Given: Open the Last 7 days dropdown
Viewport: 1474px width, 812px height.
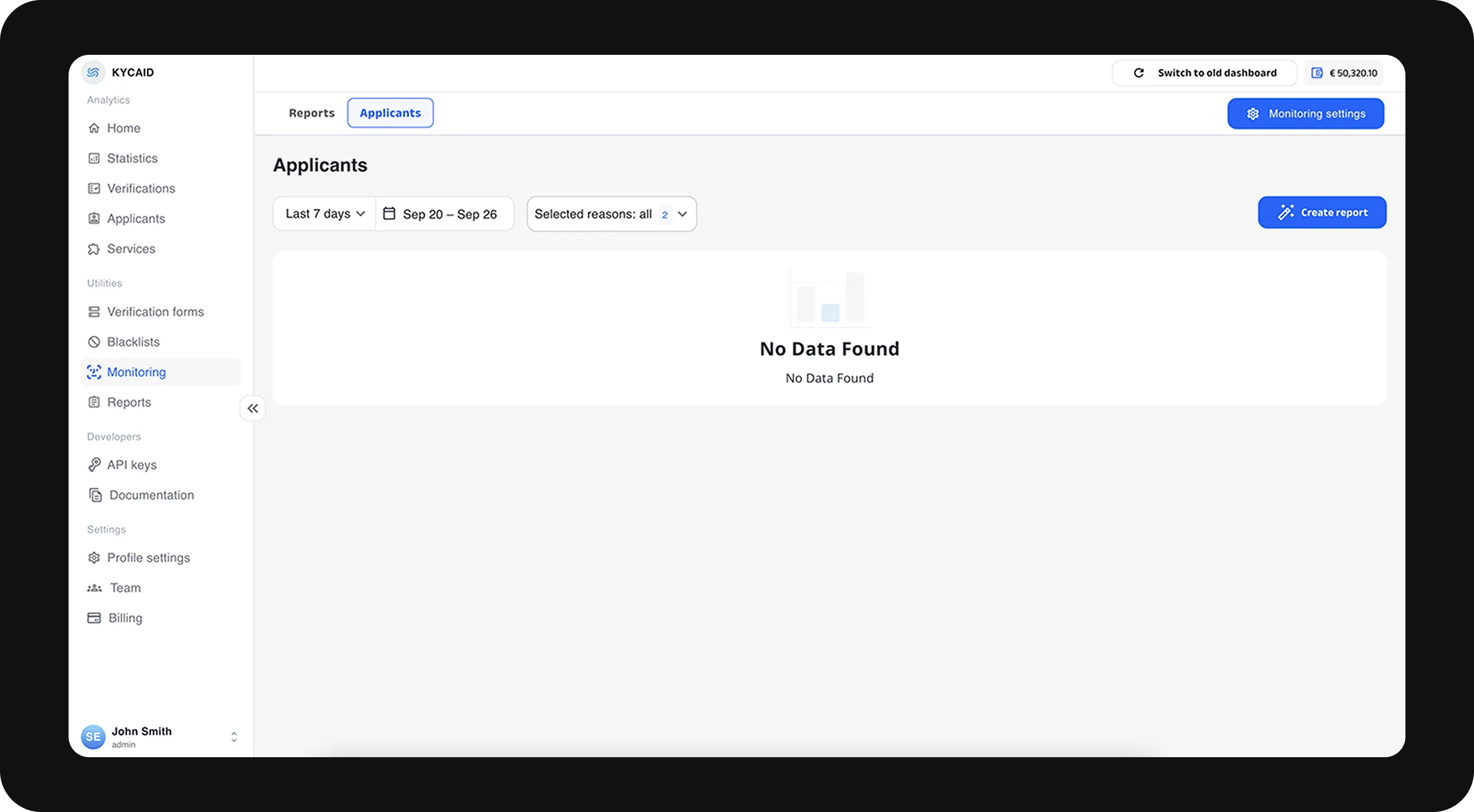Looking at the screenshot, I should [x=325, y=214].
